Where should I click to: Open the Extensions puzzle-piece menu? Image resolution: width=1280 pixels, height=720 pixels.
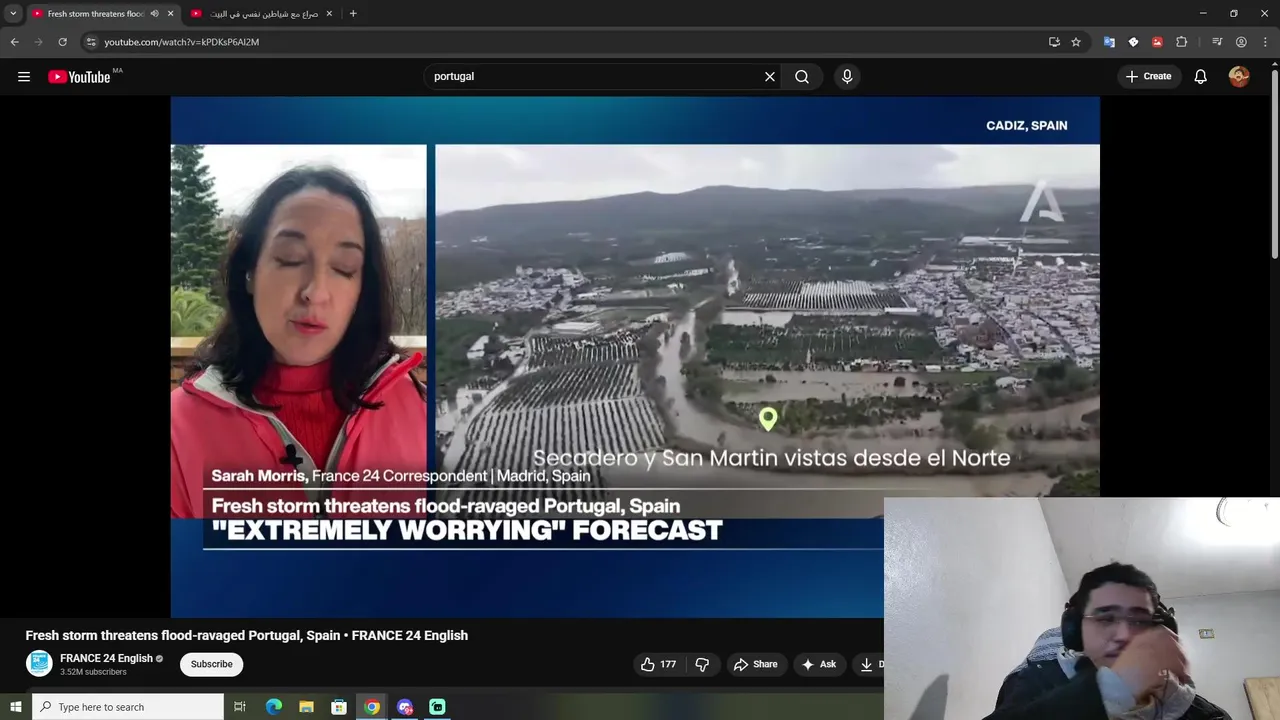click(1181, 42)
